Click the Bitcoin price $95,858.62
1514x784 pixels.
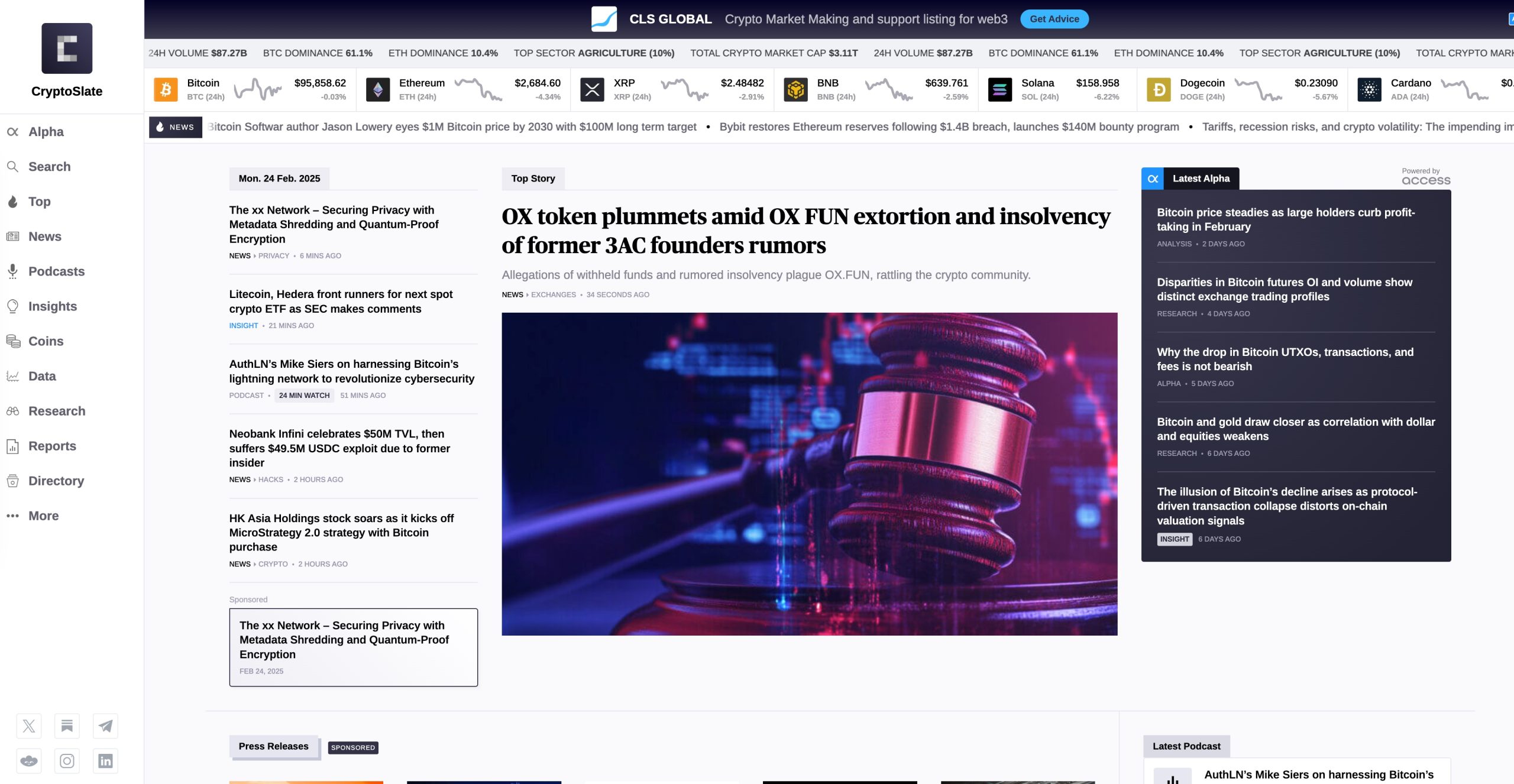(x=320, y=83)
